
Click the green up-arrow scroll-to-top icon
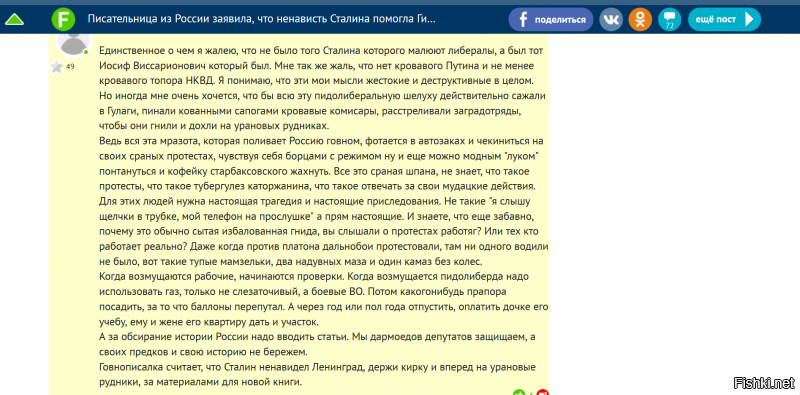(14, 19)
